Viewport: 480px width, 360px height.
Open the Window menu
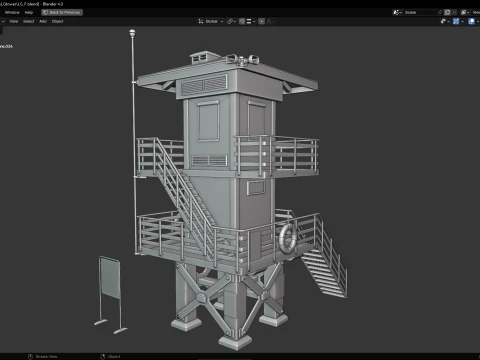point(12,12)
